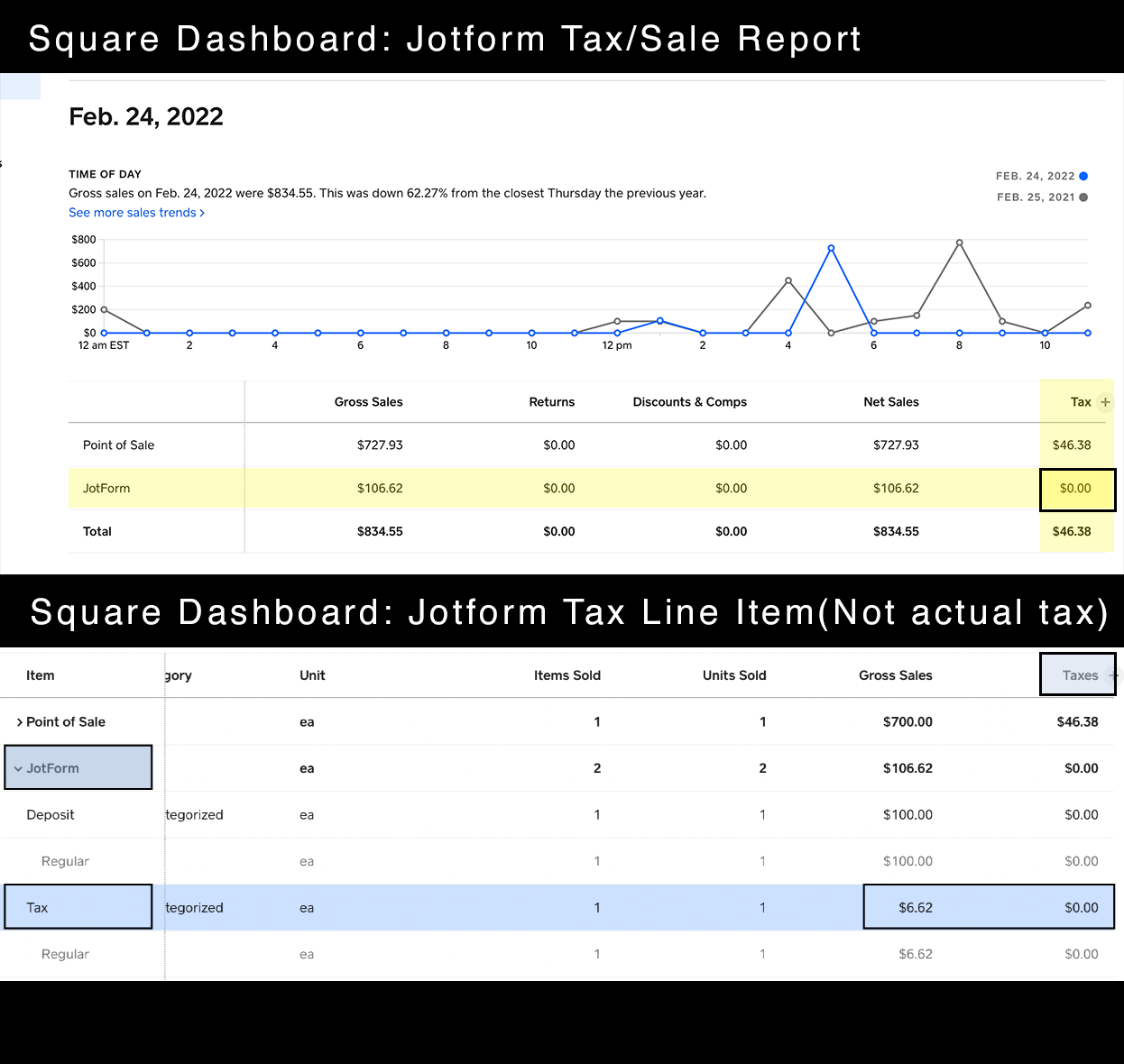Select the Total row in the sales table
Viewport: 1124px width, 1064px height.
pos(97,531)
